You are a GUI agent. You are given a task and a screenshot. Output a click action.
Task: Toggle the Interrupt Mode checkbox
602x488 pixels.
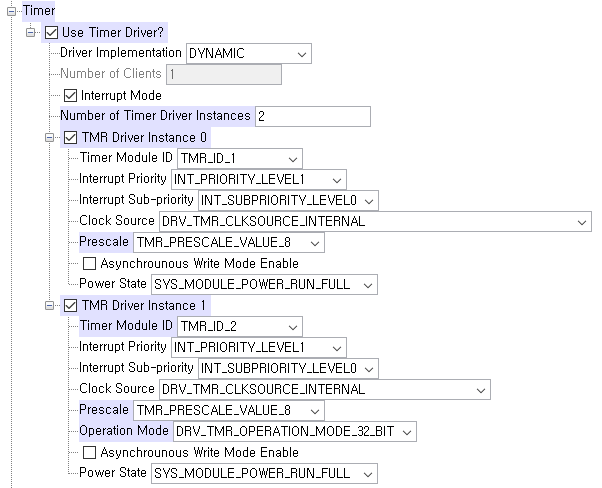tap(71, 95)
